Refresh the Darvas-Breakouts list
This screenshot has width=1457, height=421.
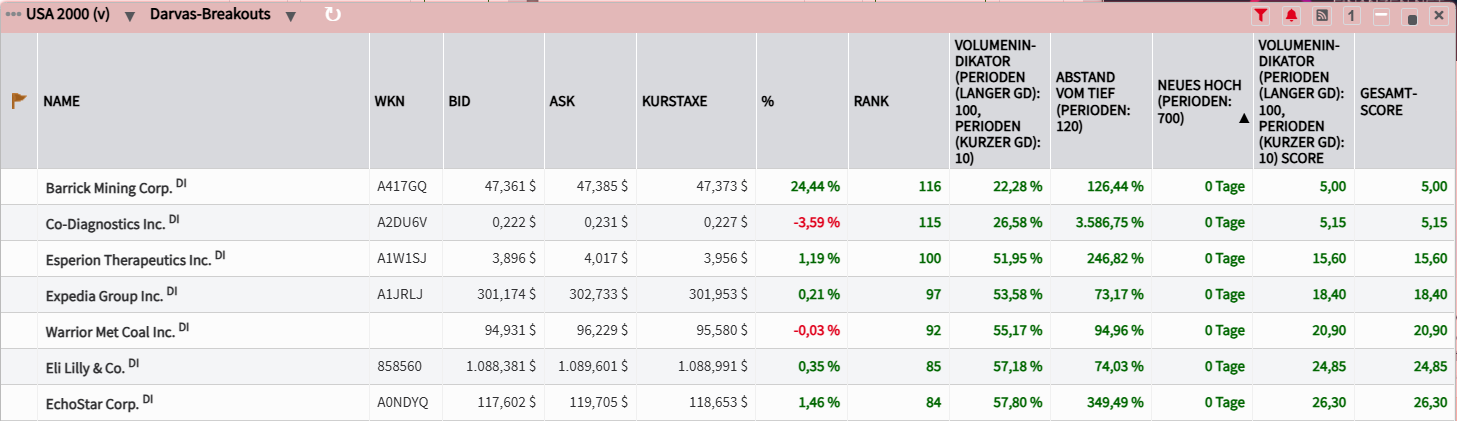(x=333, y=15)
